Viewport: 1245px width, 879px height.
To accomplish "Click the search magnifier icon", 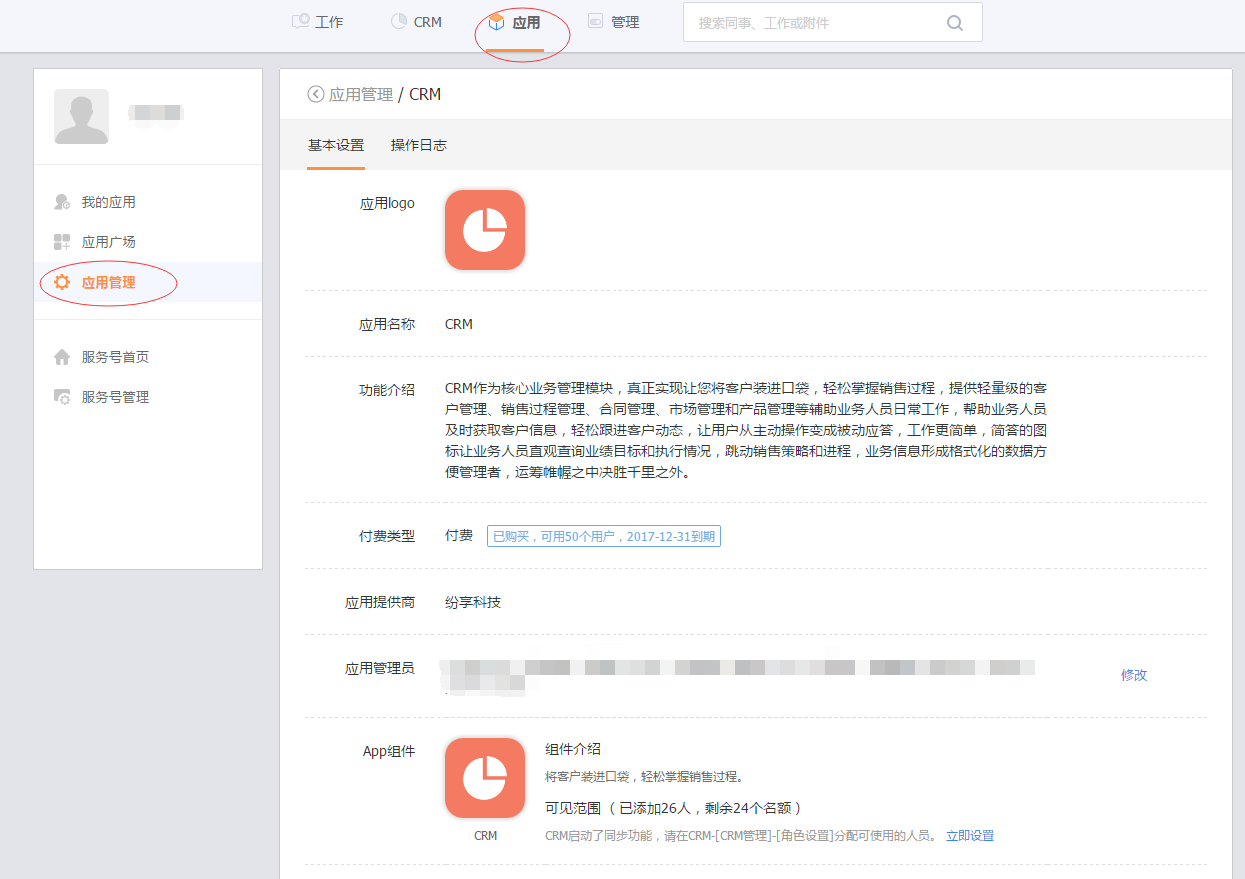I will (x=954, y=21).
